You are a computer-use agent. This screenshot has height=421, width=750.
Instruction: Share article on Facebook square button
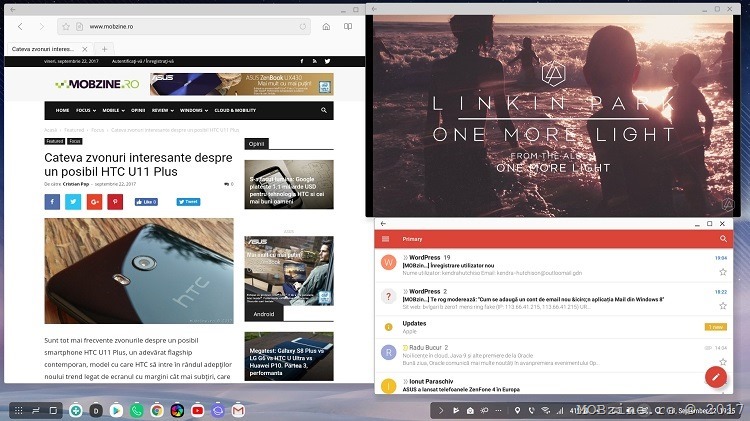point(52,202)
